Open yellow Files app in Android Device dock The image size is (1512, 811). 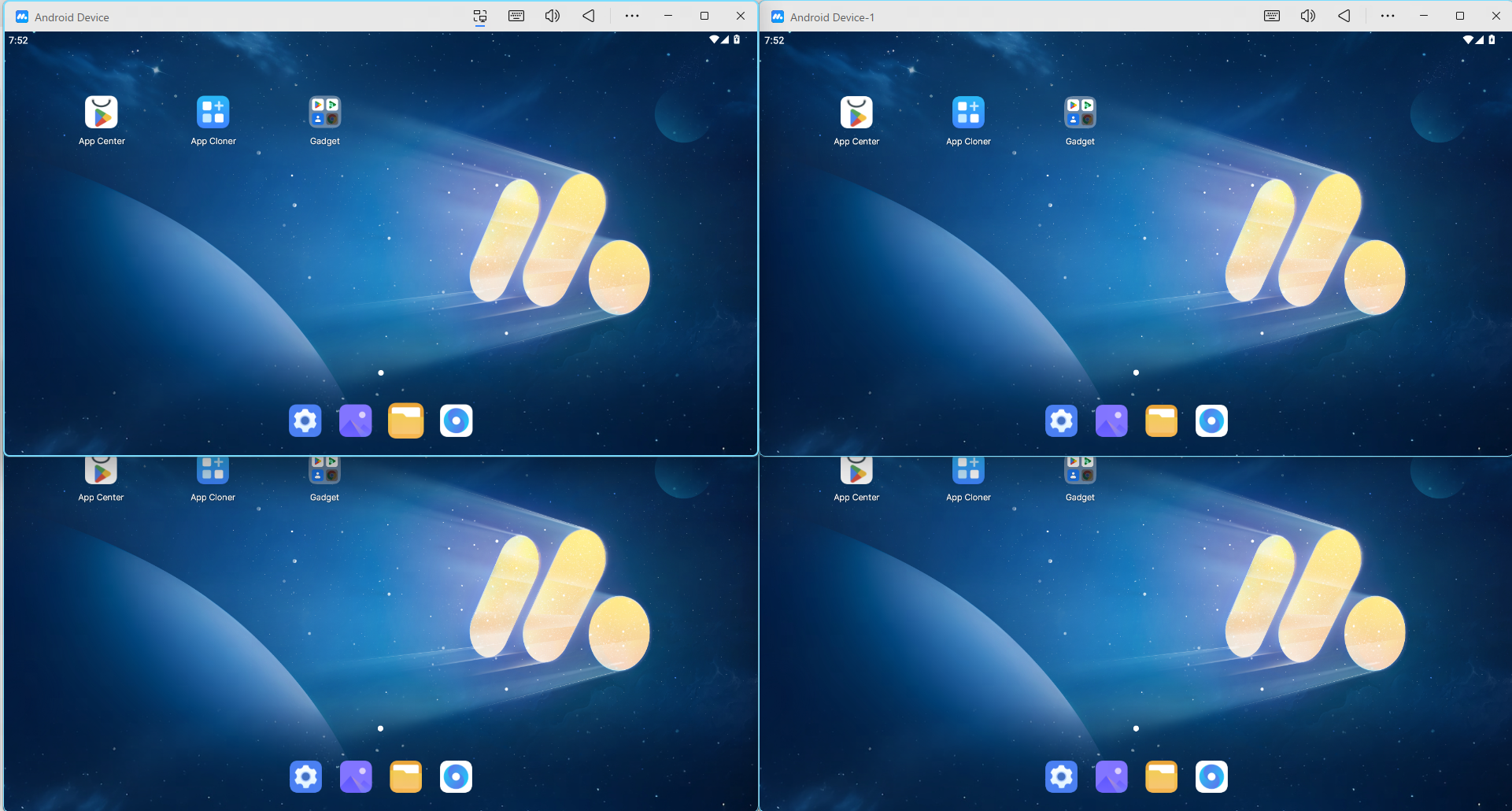point(406,420)
